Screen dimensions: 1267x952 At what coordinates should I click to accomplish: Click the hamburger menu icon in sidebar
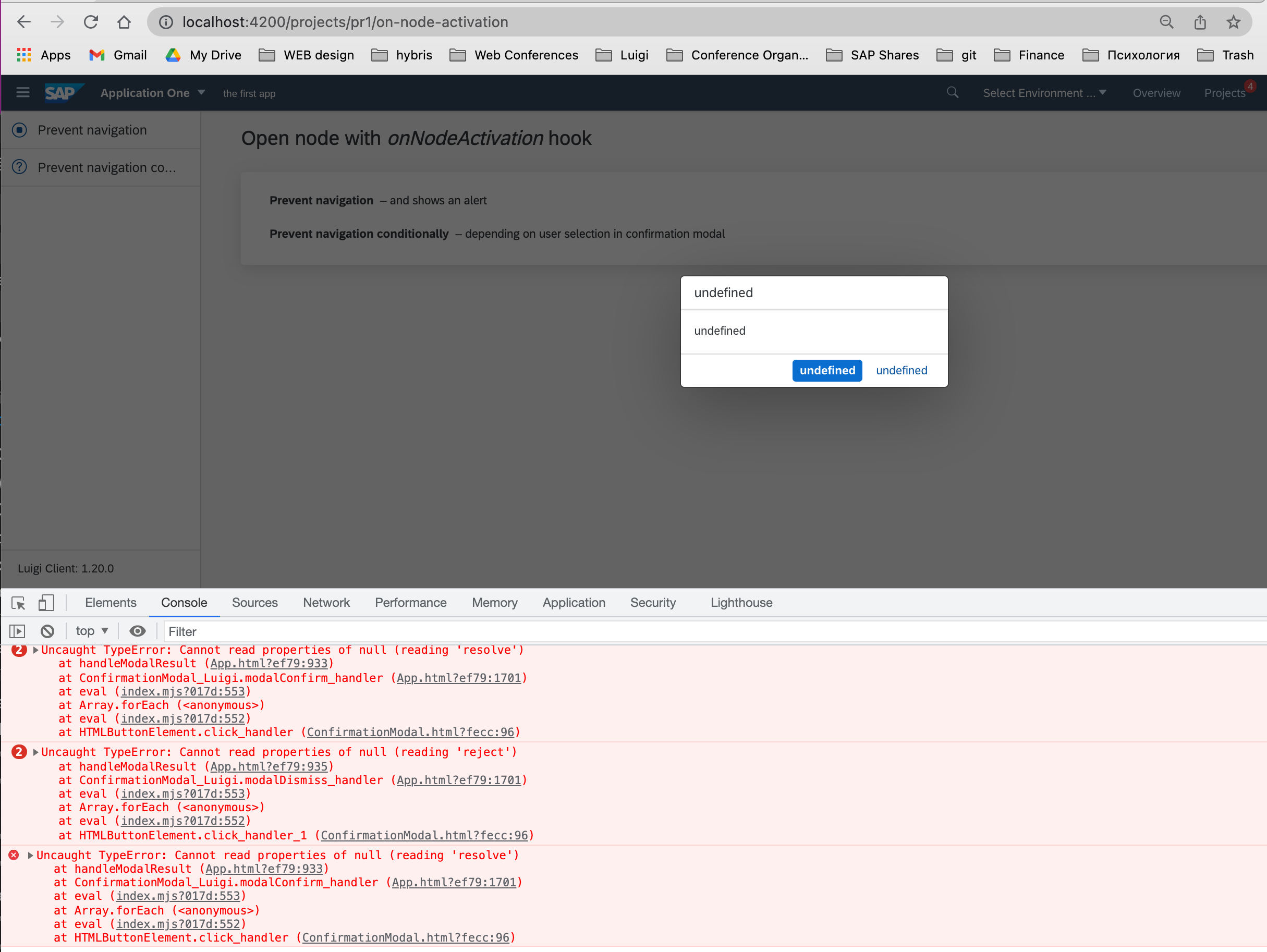click(23, 92)
